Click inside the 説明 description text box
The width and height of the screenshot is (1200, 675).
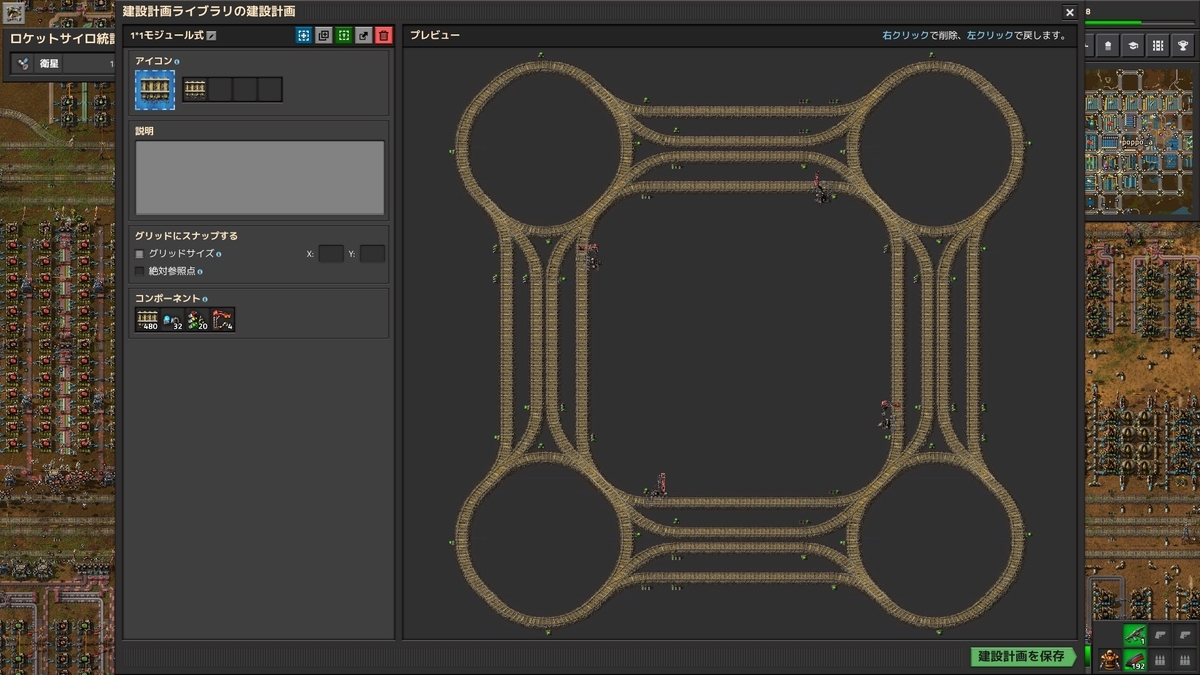click(260, 177)
